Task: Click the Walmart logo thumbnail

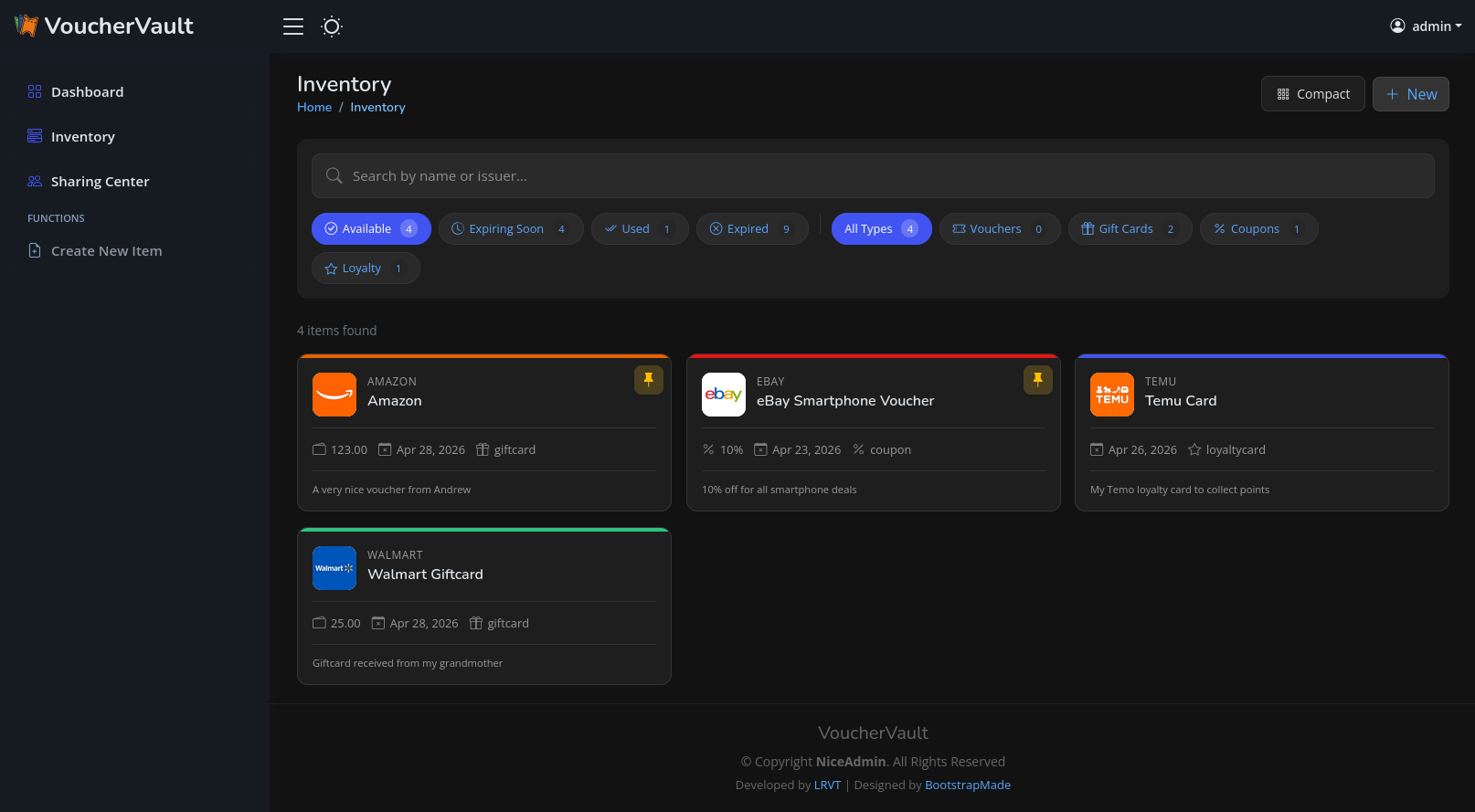Action: pos(334,568)
